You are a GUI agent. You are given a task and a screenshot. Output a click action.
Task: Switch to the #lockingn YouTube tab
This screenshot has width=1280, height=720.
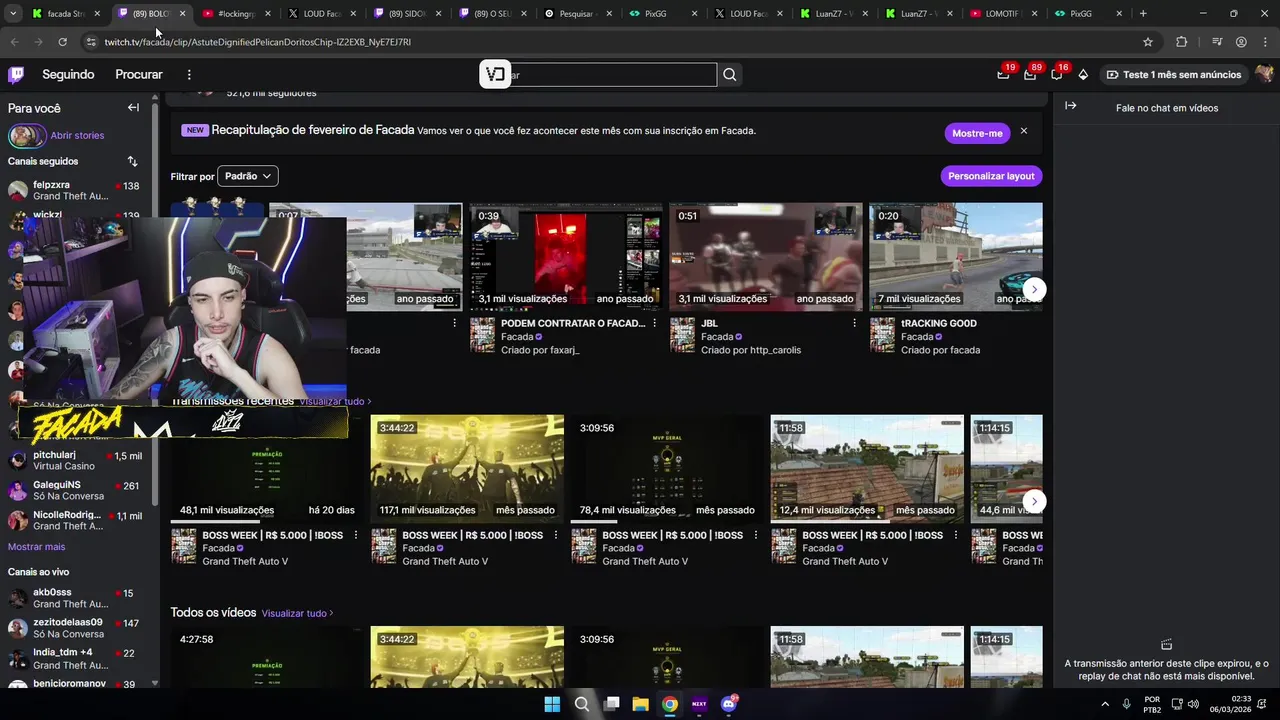(x=237, y=14)
